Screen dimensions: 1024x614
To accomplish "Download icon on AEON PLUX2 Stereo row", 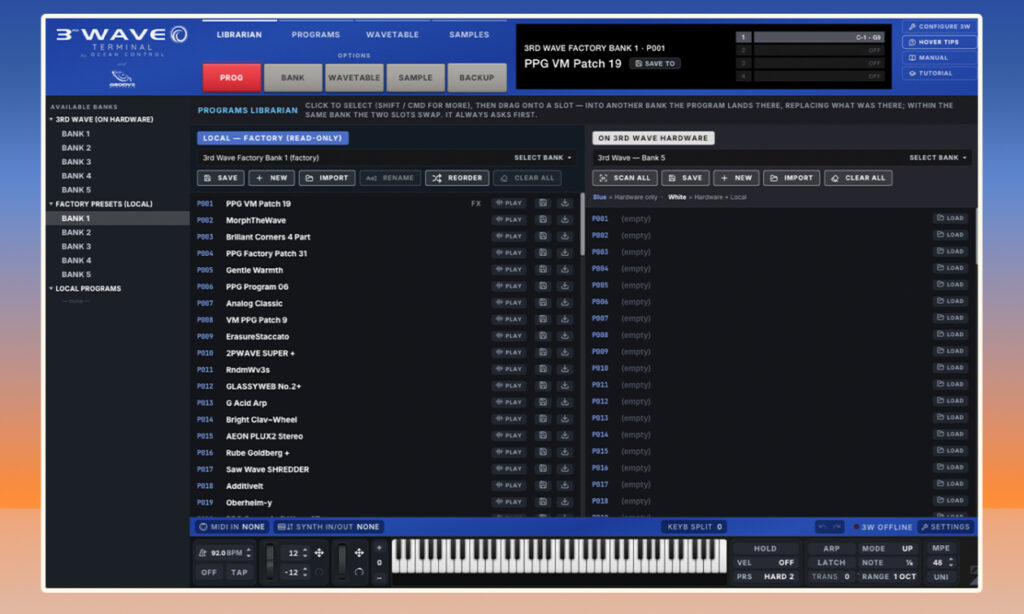I will pyautogui.click(x=565, y=436).
